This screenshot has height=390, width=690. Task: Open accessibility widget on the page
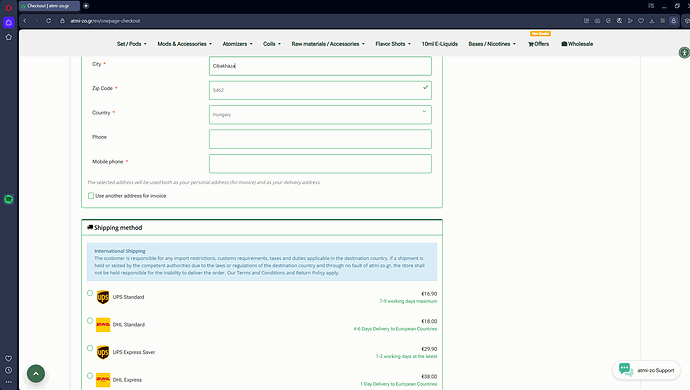click(x=684, y=53)
